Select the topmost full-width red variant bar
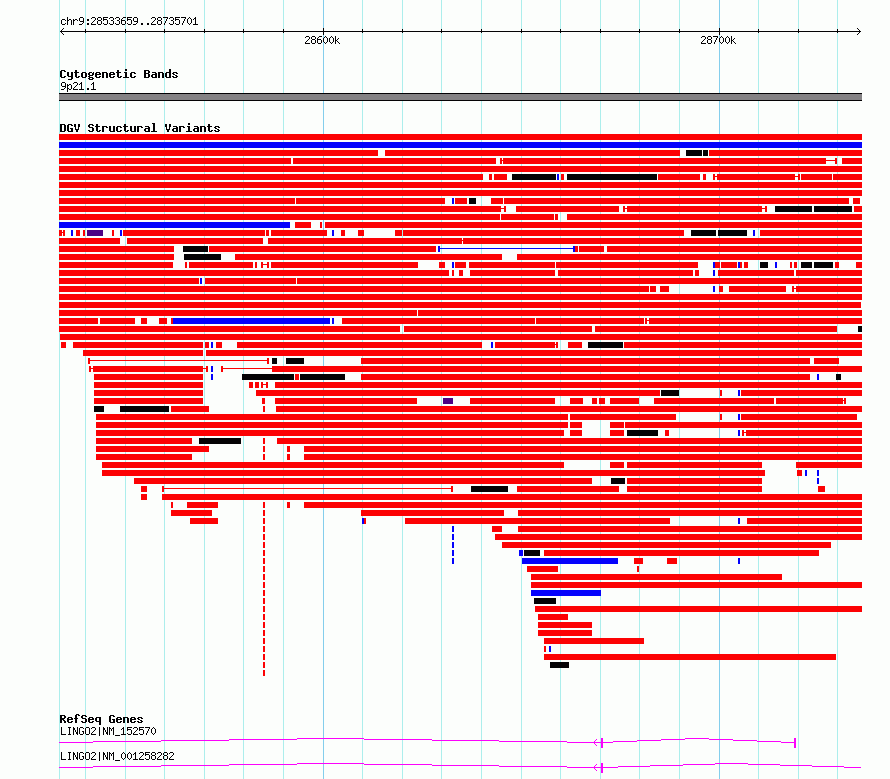The height and width of the screenshot is (779, 890). click(x=460, y=137)
